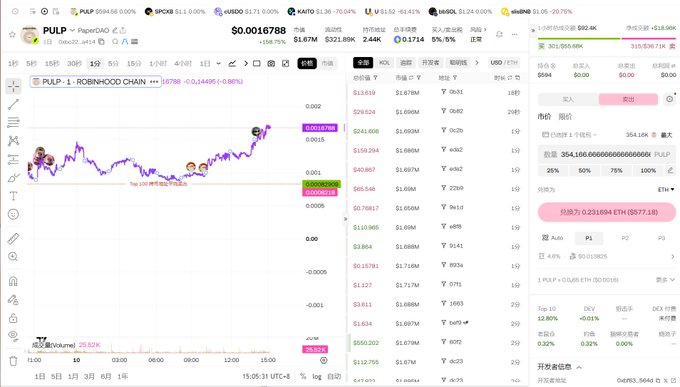
Task: Favorite PULP with the star icon
Action: tap(12, 34)
